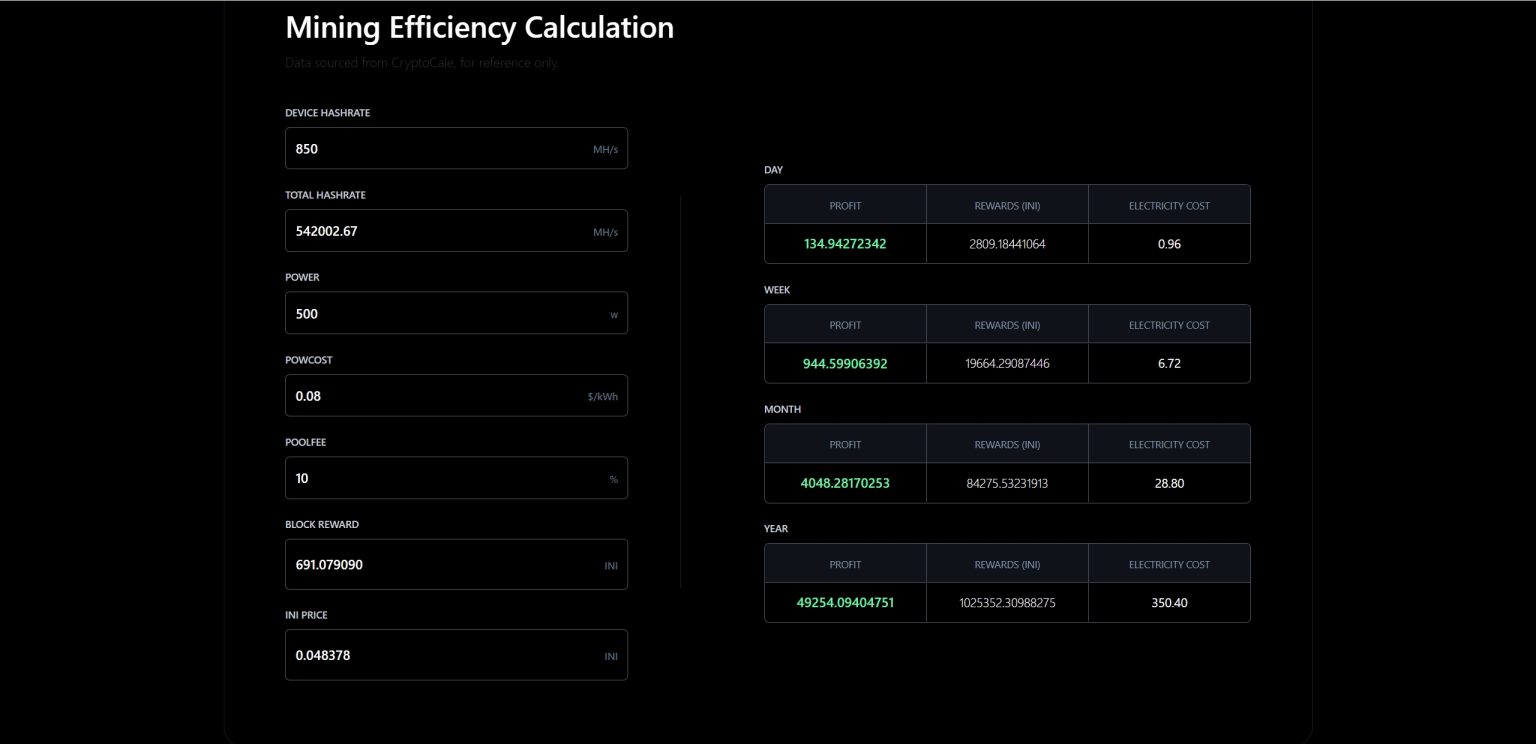Select the INI Price input field
Image resolution: width=1536 pixels, height=744 pixels.
[x=440, y=656]
